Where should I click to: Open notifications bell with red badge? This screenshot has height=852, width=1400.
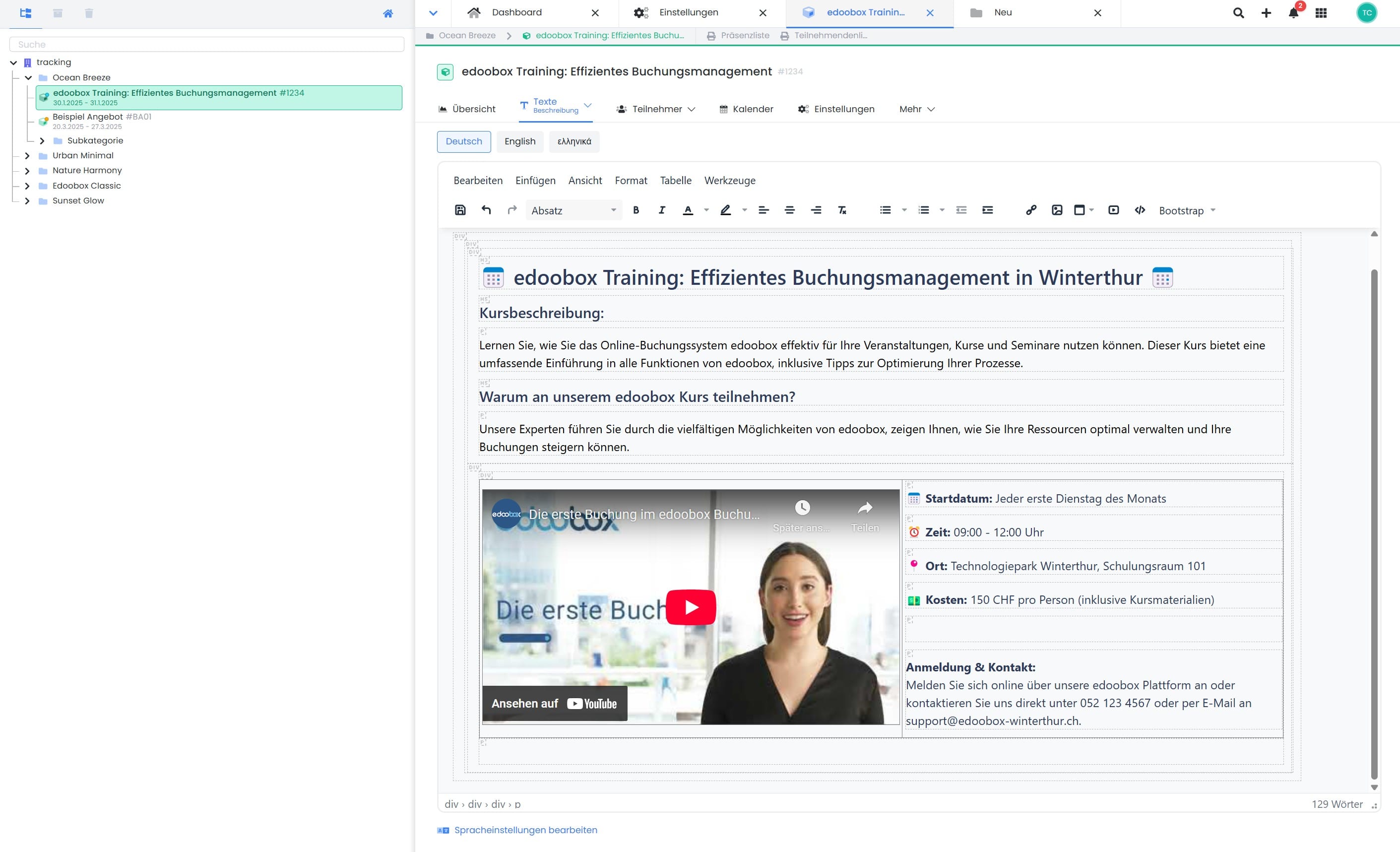click(1294, 12)
